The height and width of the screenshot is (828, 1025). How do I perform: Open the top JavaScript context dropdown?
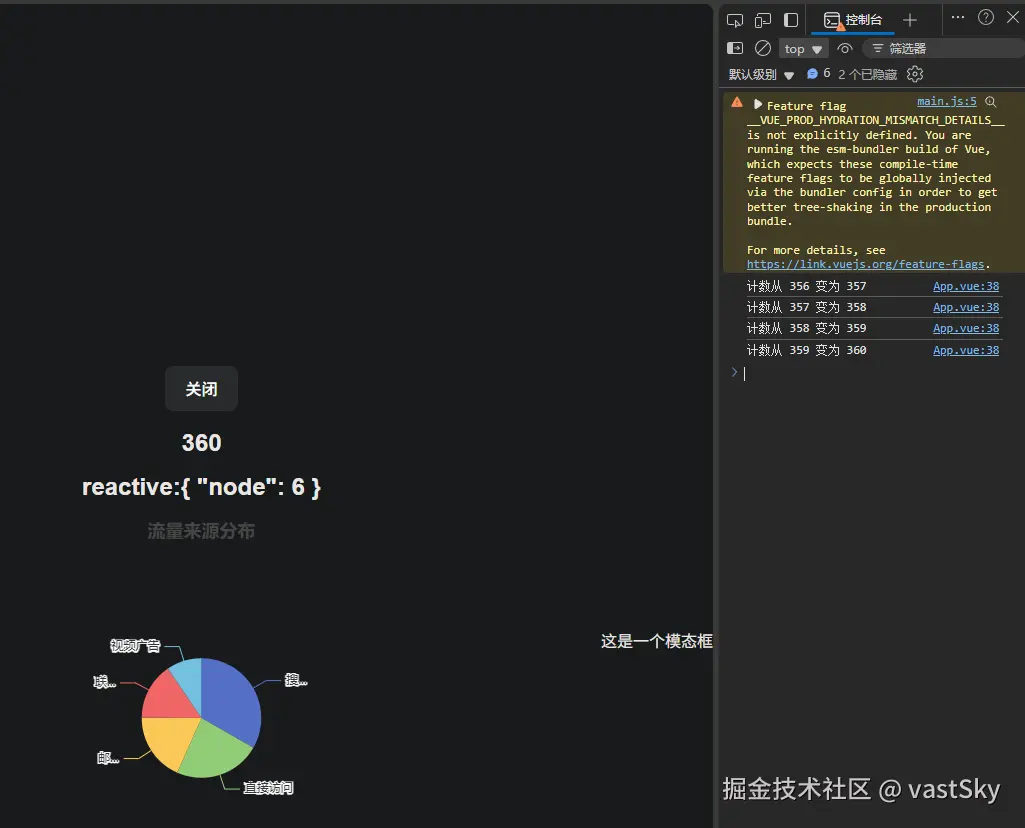(803, 49)
